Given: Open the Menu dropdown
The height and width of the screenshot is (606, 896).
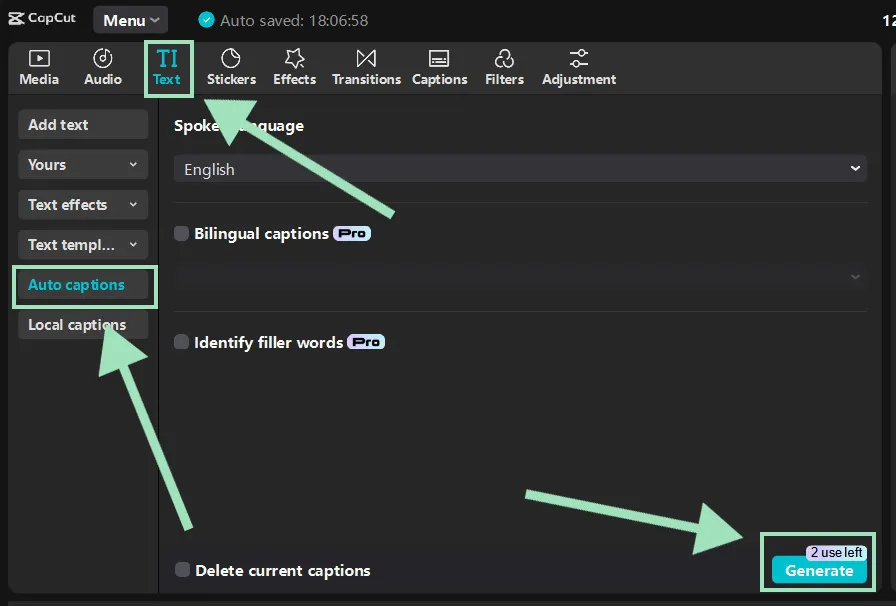Looking at the screenshot, I should (x=131, y=20).
